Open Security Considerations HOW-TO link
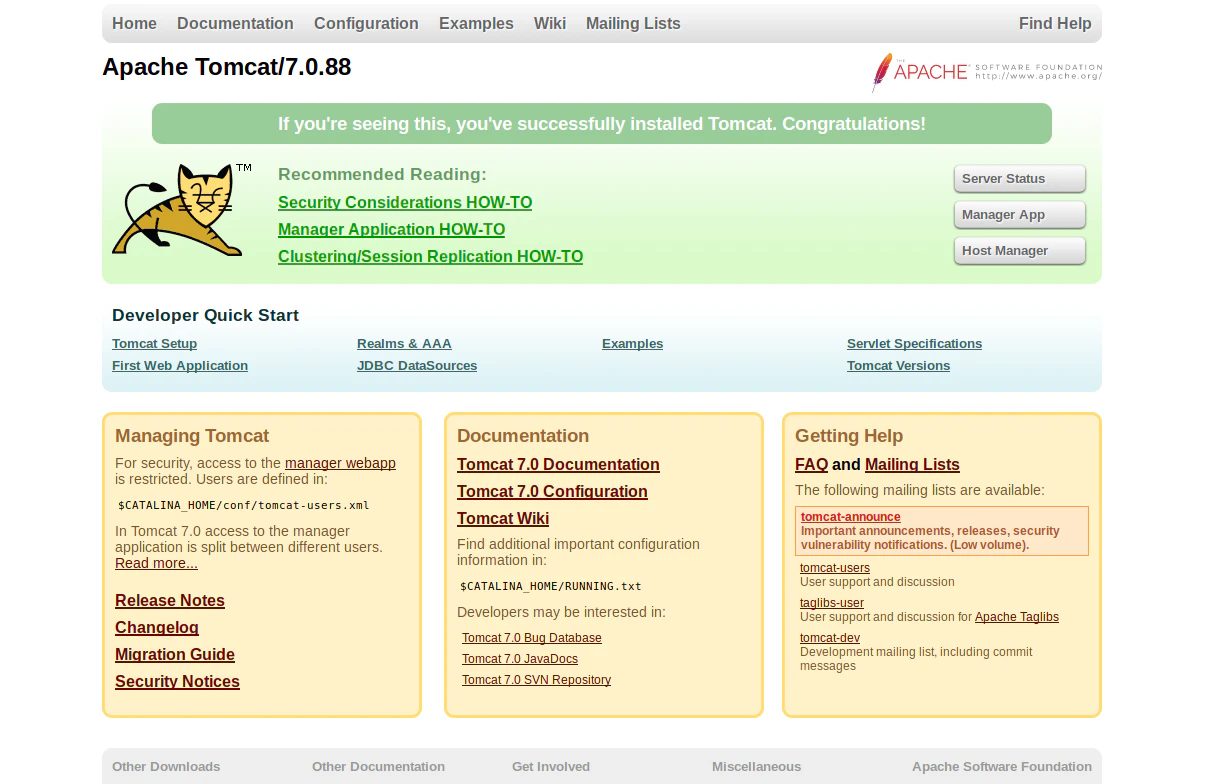This screenshot has height=784, width=1217. point(405,202)
